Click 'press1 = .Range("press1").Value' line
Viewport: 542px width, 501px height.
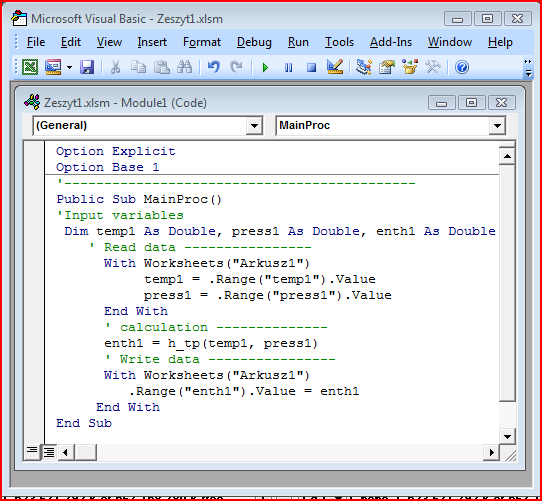(x=268, y=295)
